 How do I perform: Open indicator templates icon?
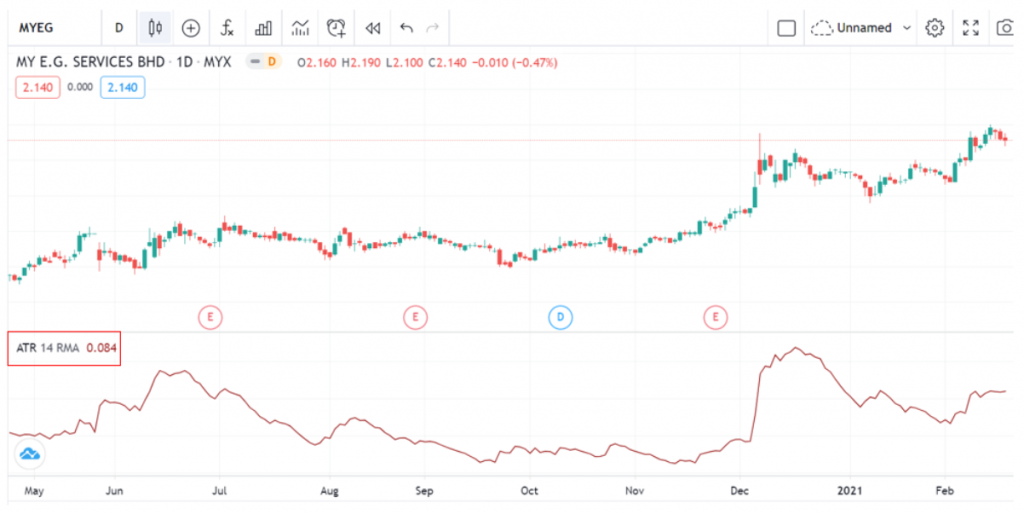[x=299, y=28]
